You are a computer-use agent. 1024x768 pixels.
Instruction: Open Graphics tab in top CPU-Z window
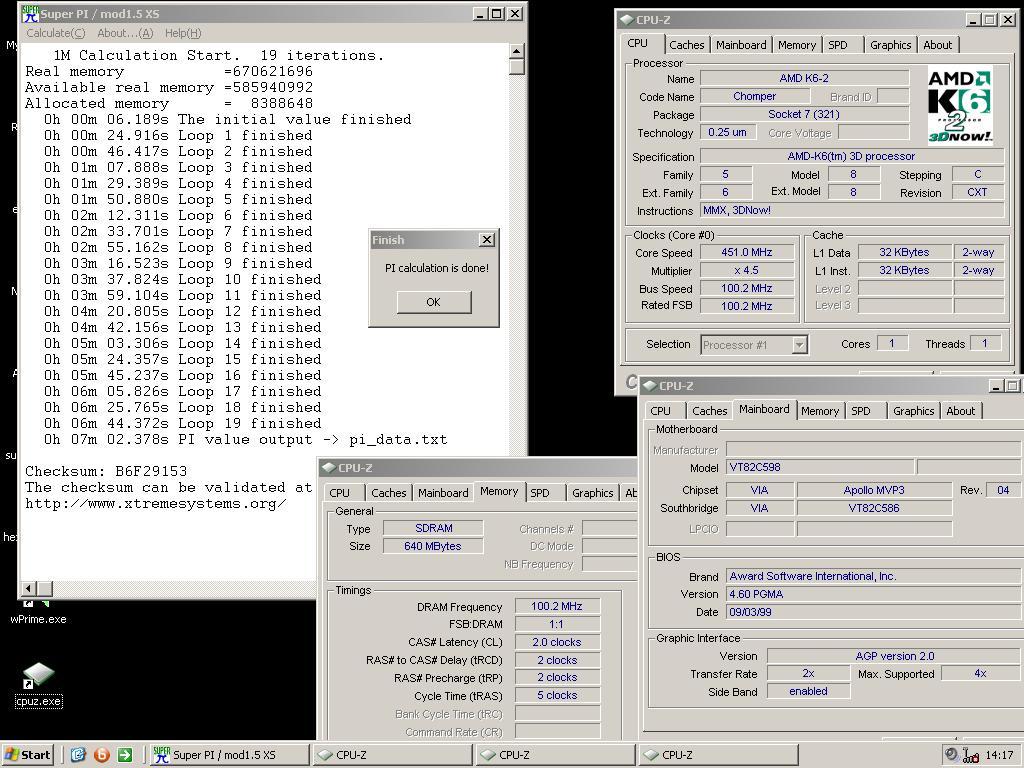pos(891,45)
